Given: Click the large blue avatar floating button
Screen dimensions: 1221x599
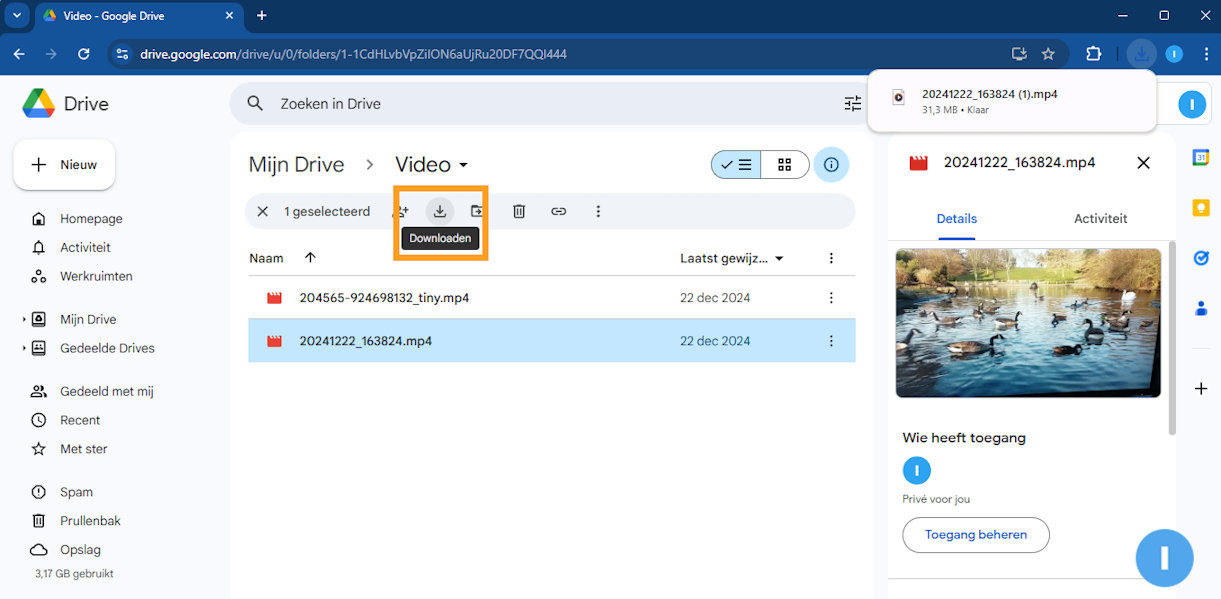Looking at the screenshot, I should click(x=1164, y=558).
